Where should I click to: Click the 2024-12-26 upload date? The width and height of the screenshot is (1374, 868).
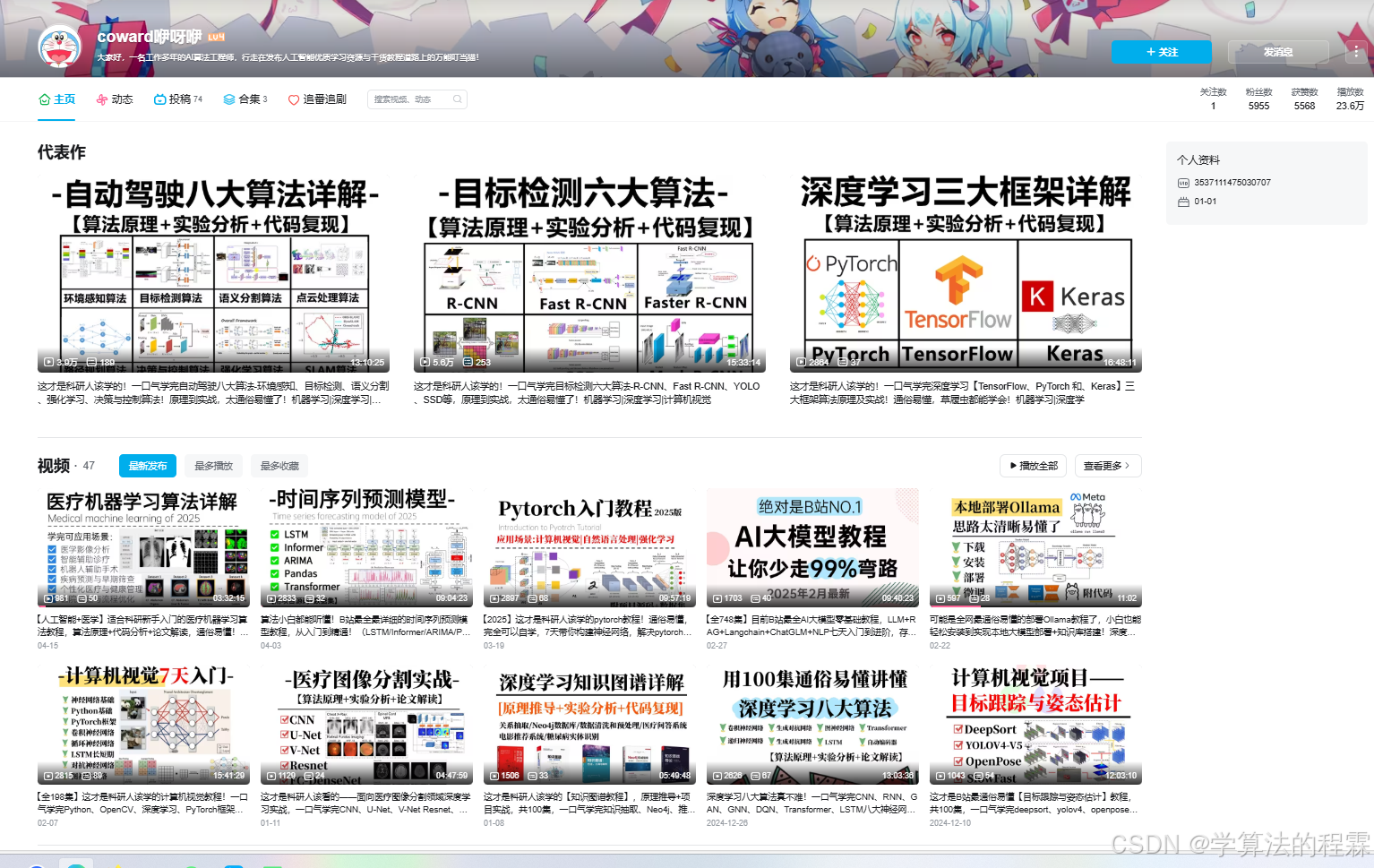(x=727, y=822)
